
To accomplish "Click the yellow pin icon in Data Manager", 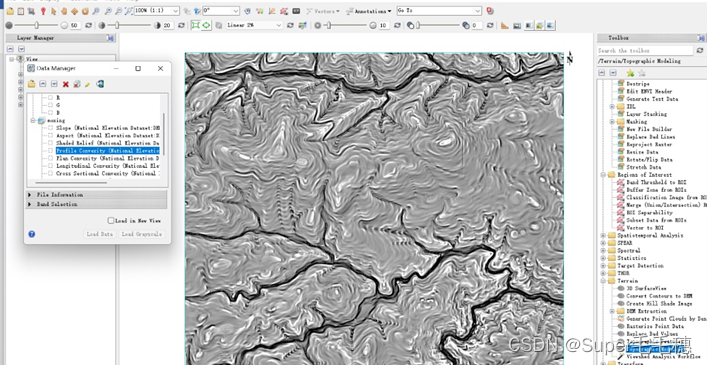I will pyautogui.click(x=88, y=84).
